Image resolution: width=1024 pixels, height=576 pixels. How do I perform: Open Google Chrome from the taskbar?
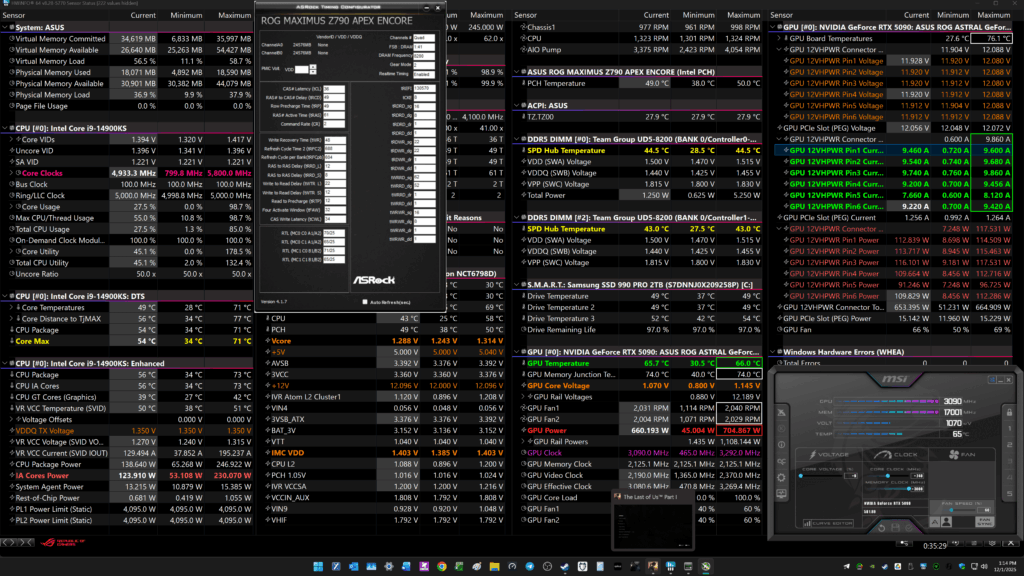click(x=441, y=566)
